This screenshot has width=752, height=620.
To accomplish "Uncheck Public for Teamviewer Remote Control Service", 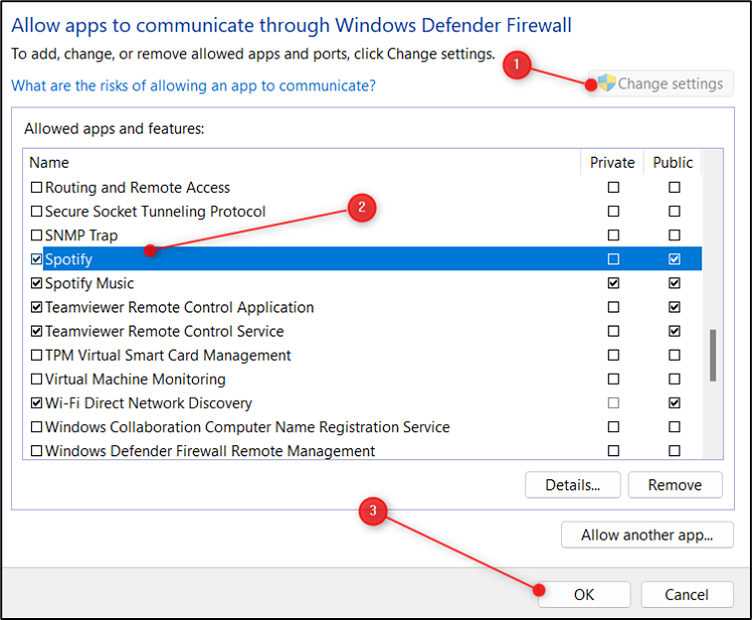I will pos(674,331).
